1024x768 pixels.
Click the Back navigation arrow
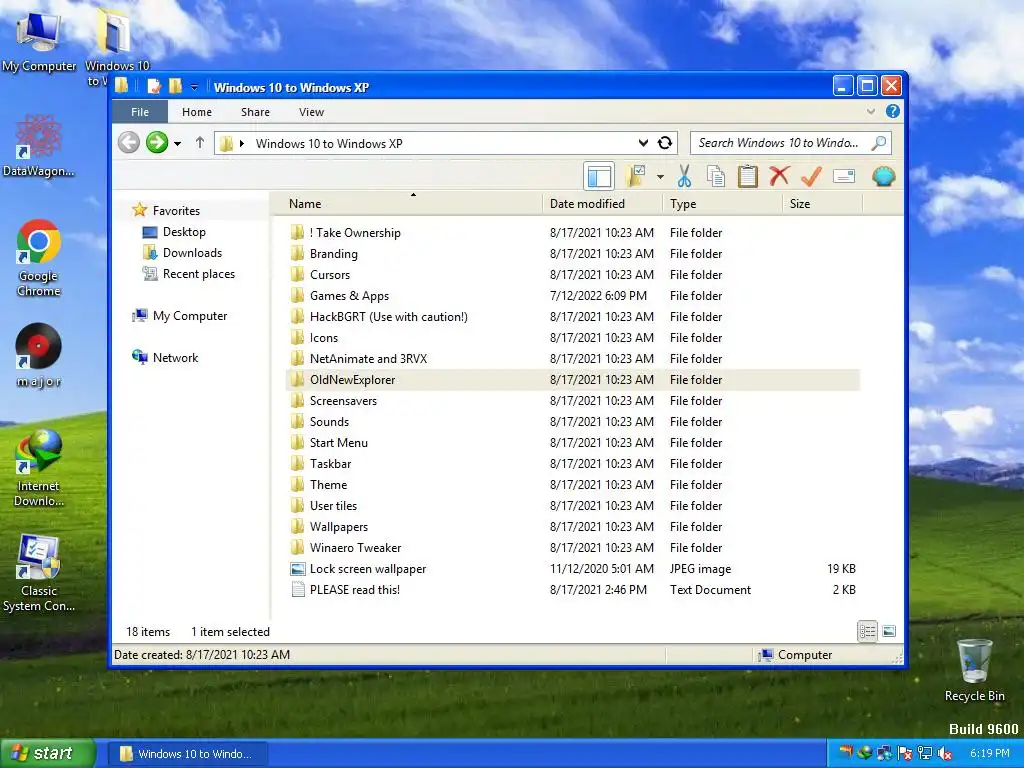129,142
